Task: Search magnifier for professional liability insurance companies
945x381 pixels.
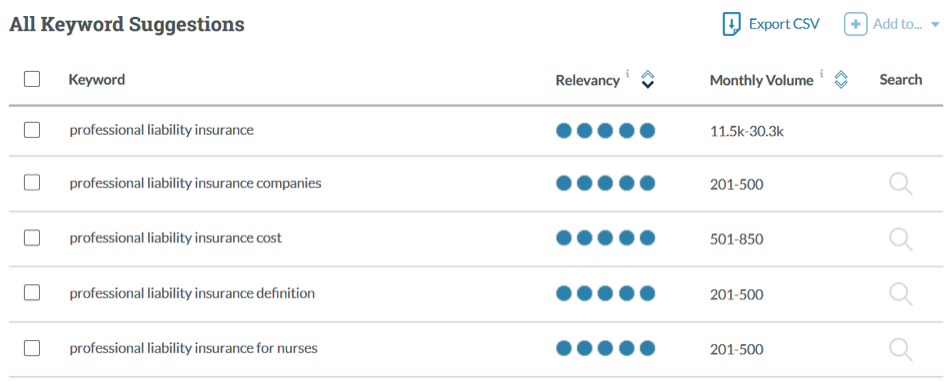Action: [900, 184]
